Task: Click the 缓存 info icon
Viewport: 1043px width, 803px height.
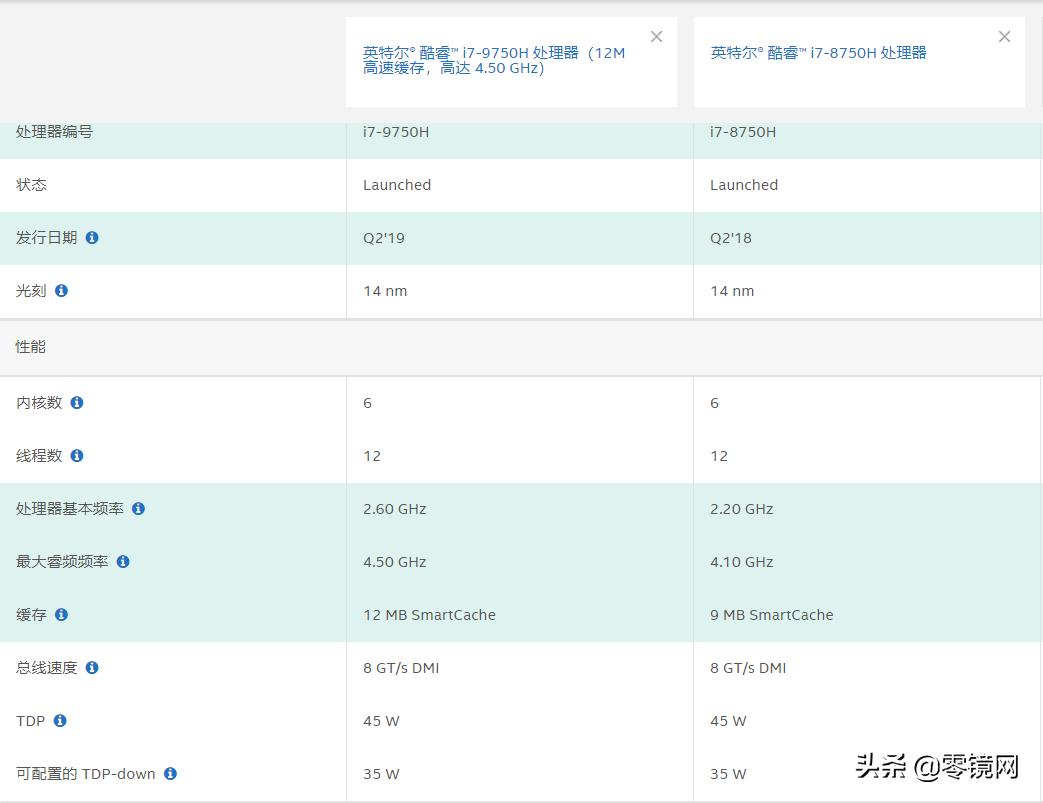Action: pos(61,615)
